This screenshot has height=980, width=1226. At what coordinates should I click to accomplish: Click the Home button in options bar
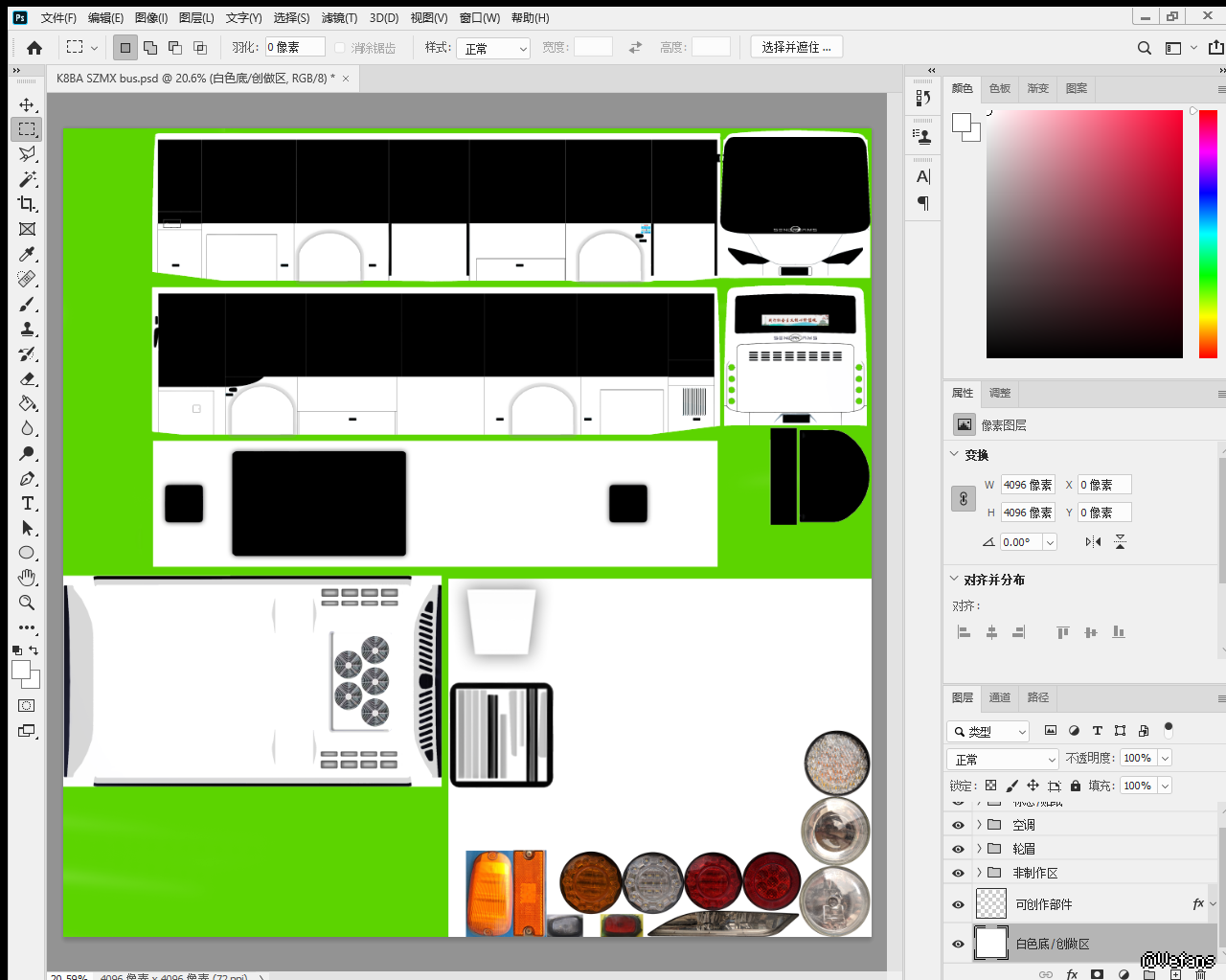click(34, 48)
